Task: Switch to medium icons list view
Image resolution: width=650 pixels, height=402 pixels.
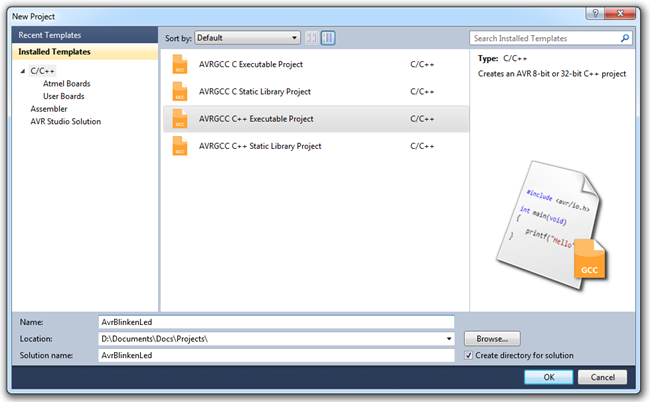Action: tap(328, 38)
